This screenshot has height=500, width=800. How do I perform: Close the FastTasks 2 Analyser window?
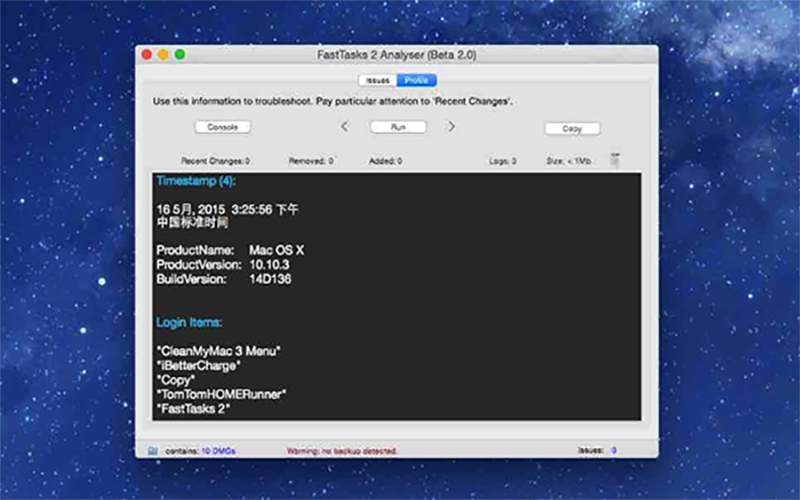[147, 55]
